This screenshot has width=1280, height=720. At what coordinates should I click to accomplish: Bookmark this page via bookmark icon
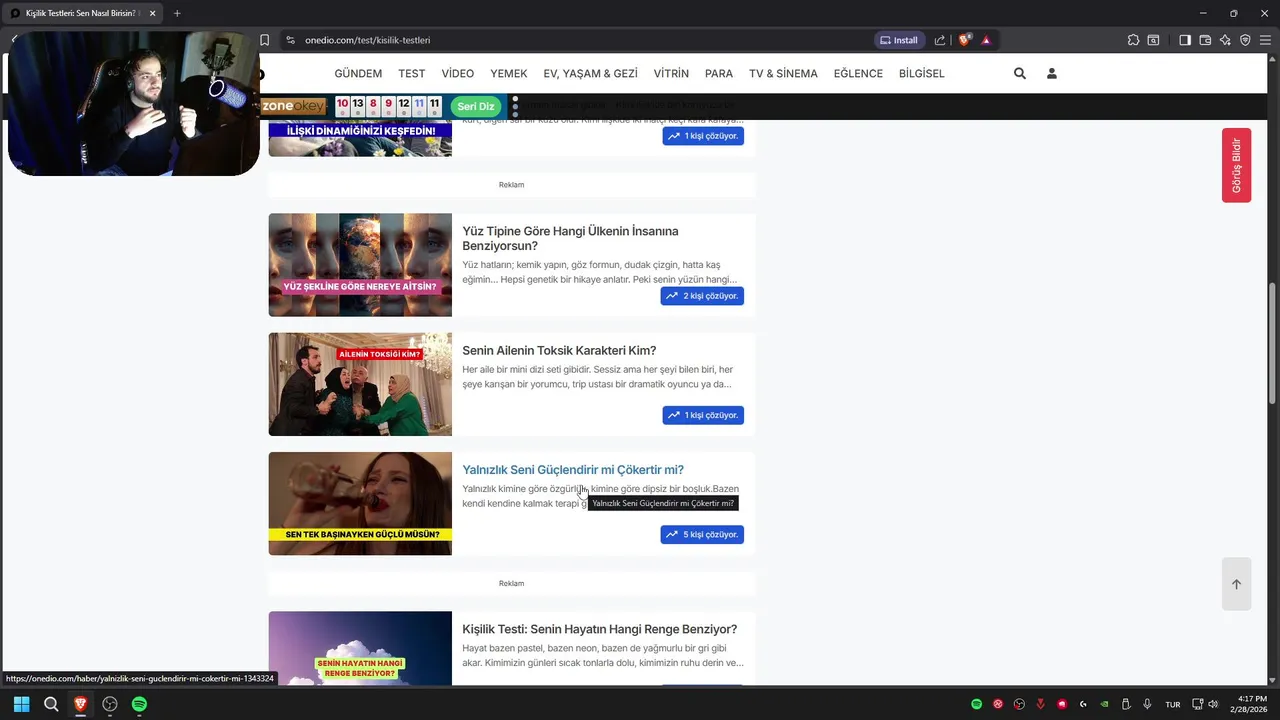(264, 40)
